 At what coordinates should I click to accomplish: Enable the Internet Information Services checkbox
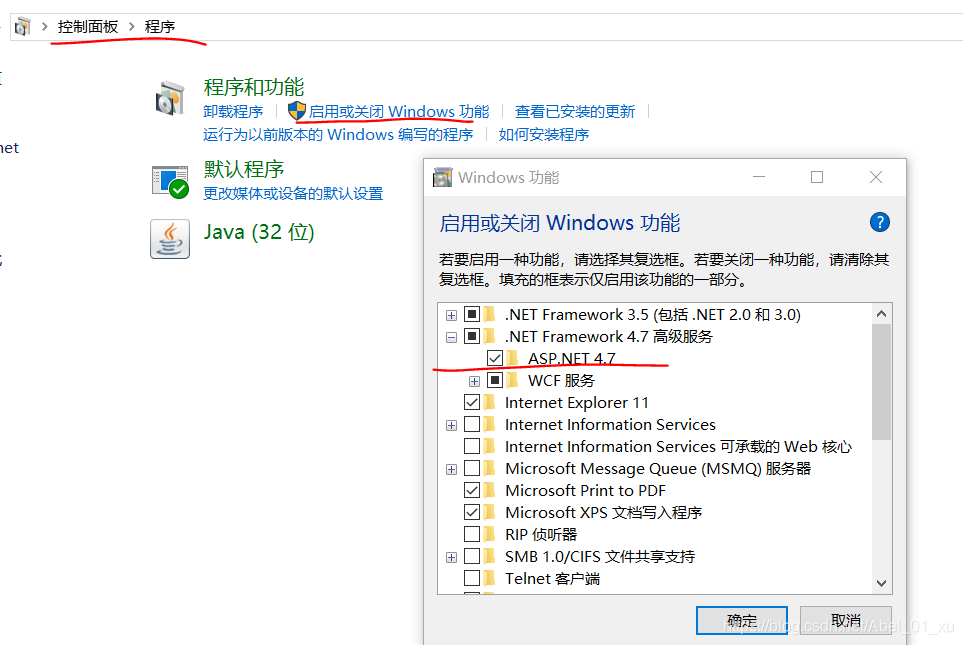click(472, 424)
